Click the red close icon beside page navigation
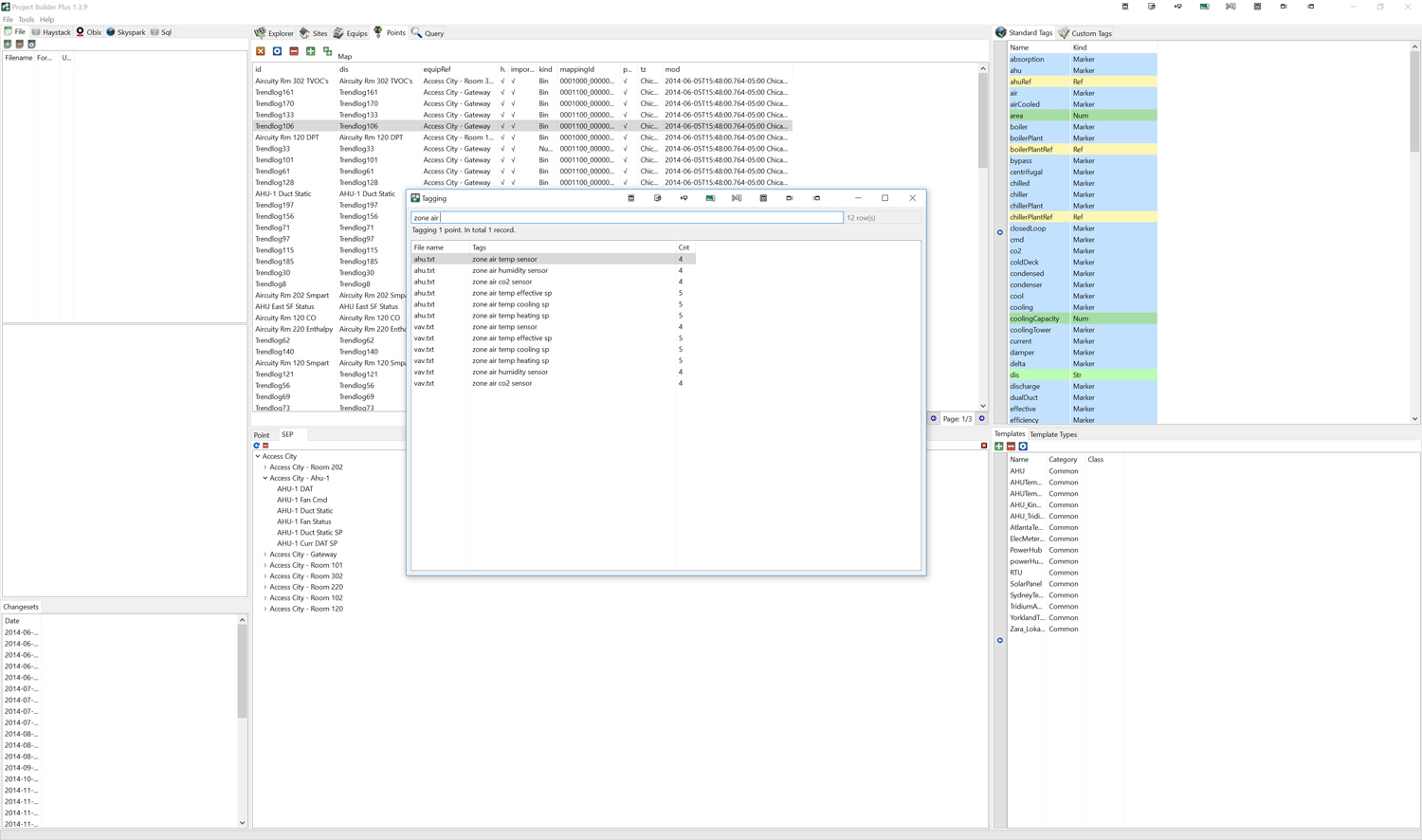The height and width of the screenshot is (840, 1422). [x=984, y=446]
